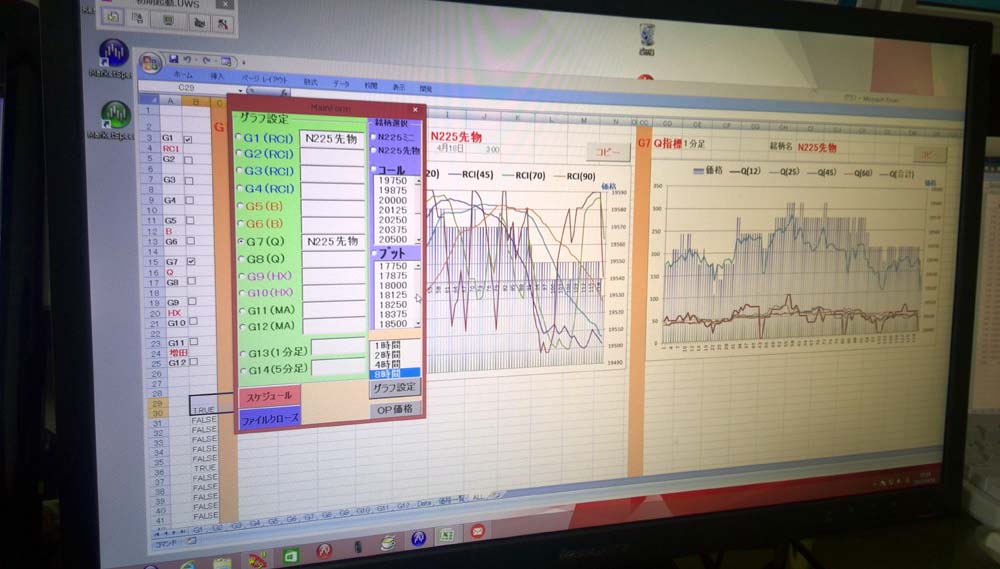Click the text field next to G13 (1分足)
This screenshot has width=1000, height=569.
[339, 347]
